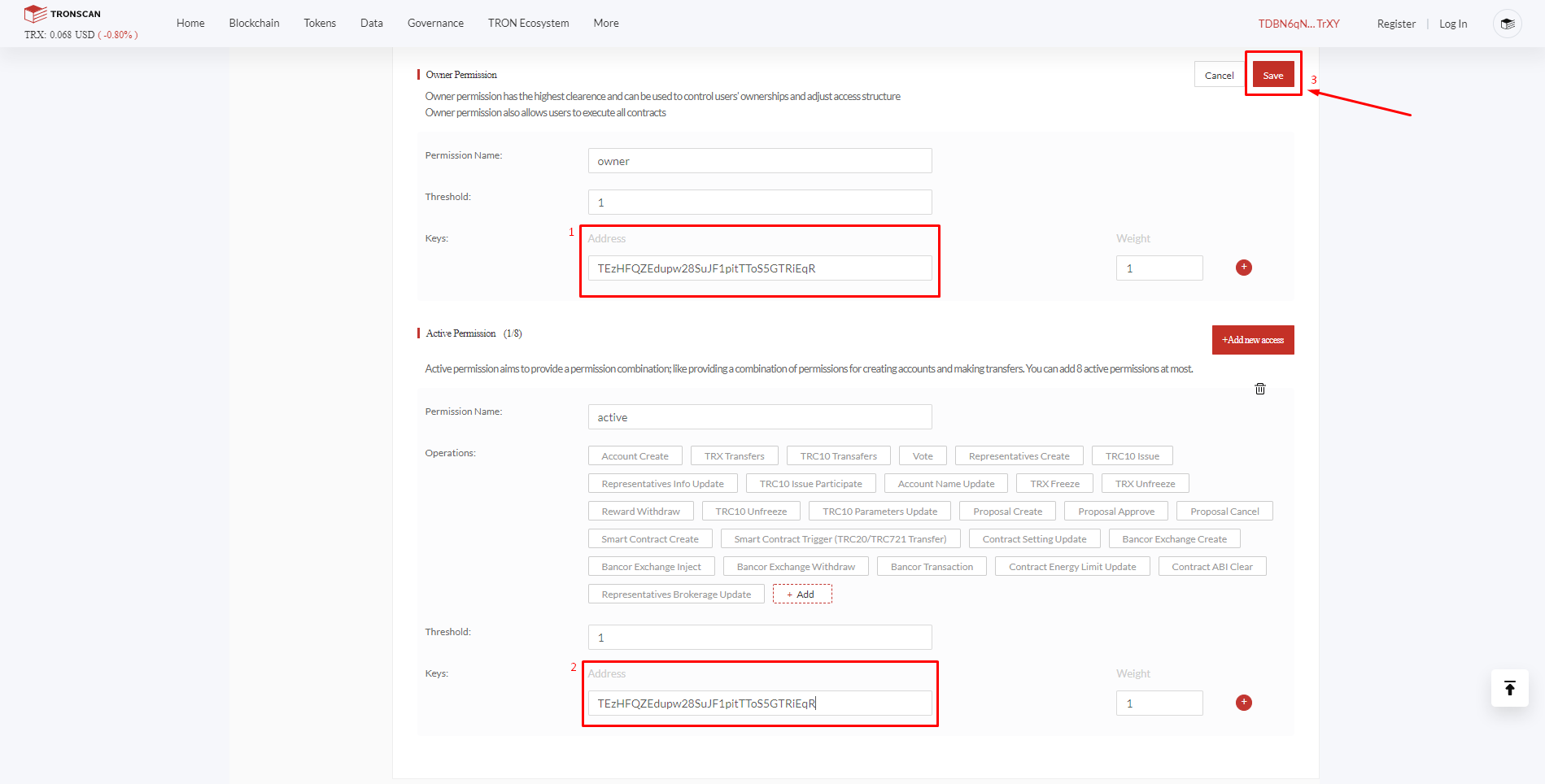Click the dashed + Add operations button
The image size is (1545, 784).
802,595
